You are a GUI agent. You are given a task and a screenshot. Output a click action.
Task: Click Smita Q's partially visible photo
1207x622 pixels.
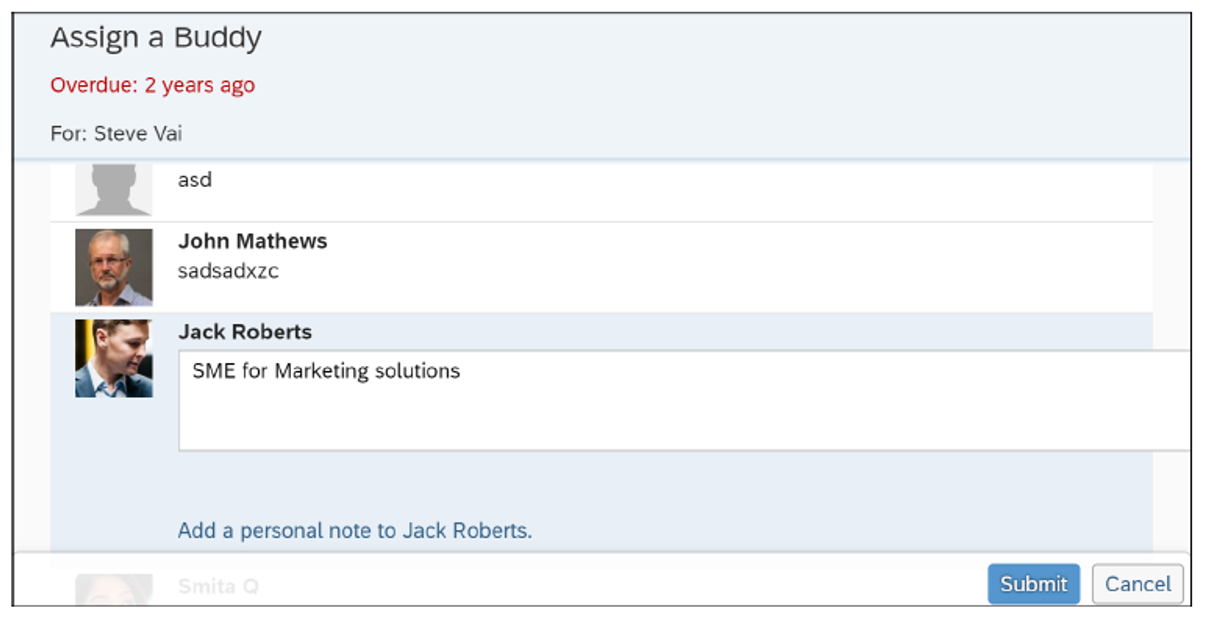click(x=114, y=590)
